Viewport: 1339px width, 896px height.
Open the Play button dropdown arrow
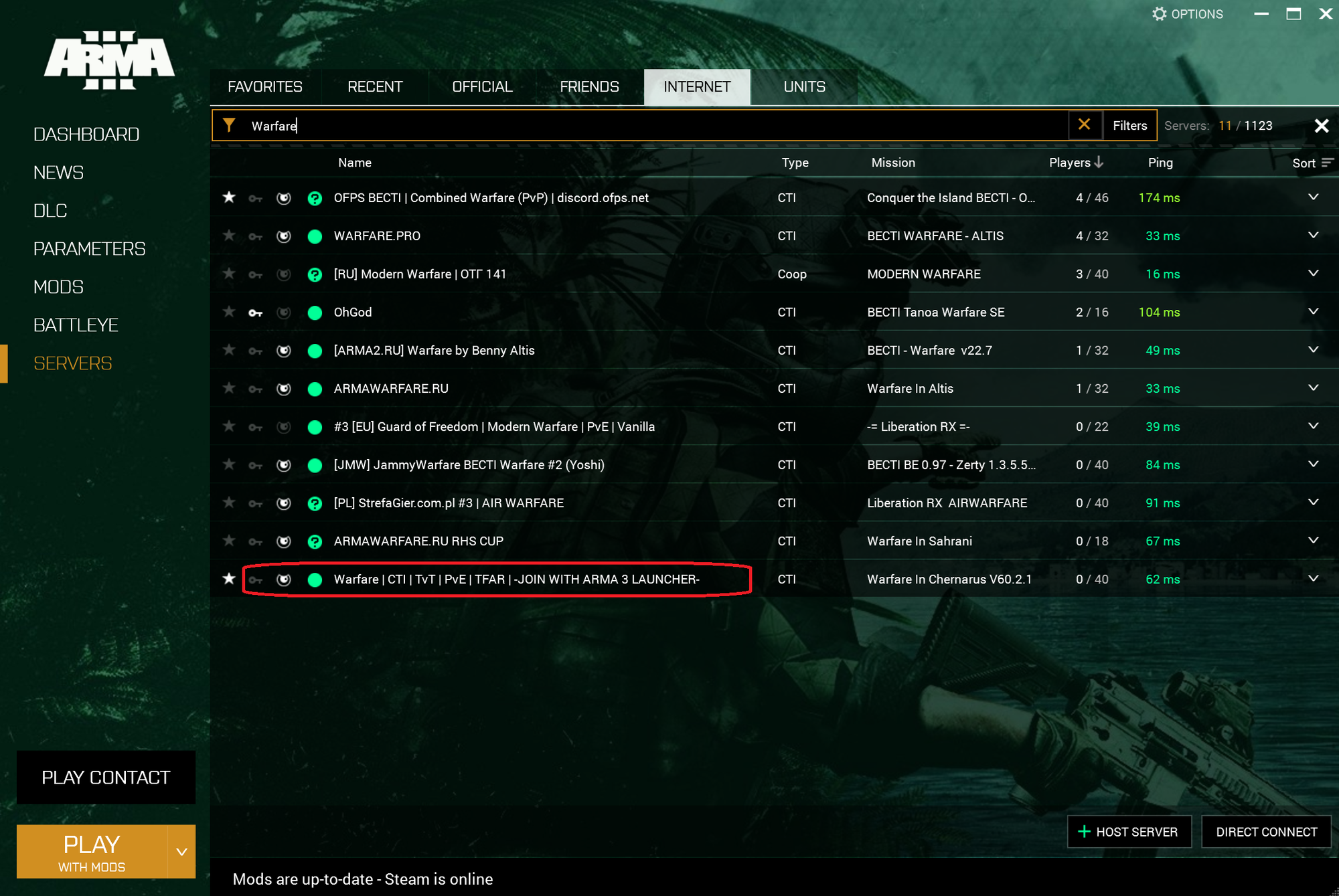(x=181, y=851)
